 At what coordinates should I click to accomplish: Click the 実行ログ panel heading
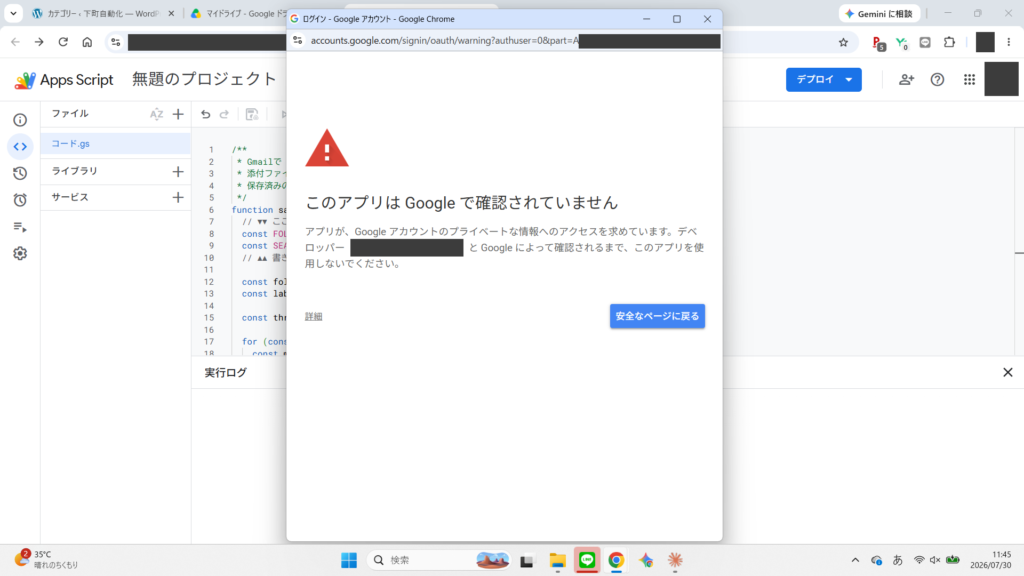pos(225,372)
